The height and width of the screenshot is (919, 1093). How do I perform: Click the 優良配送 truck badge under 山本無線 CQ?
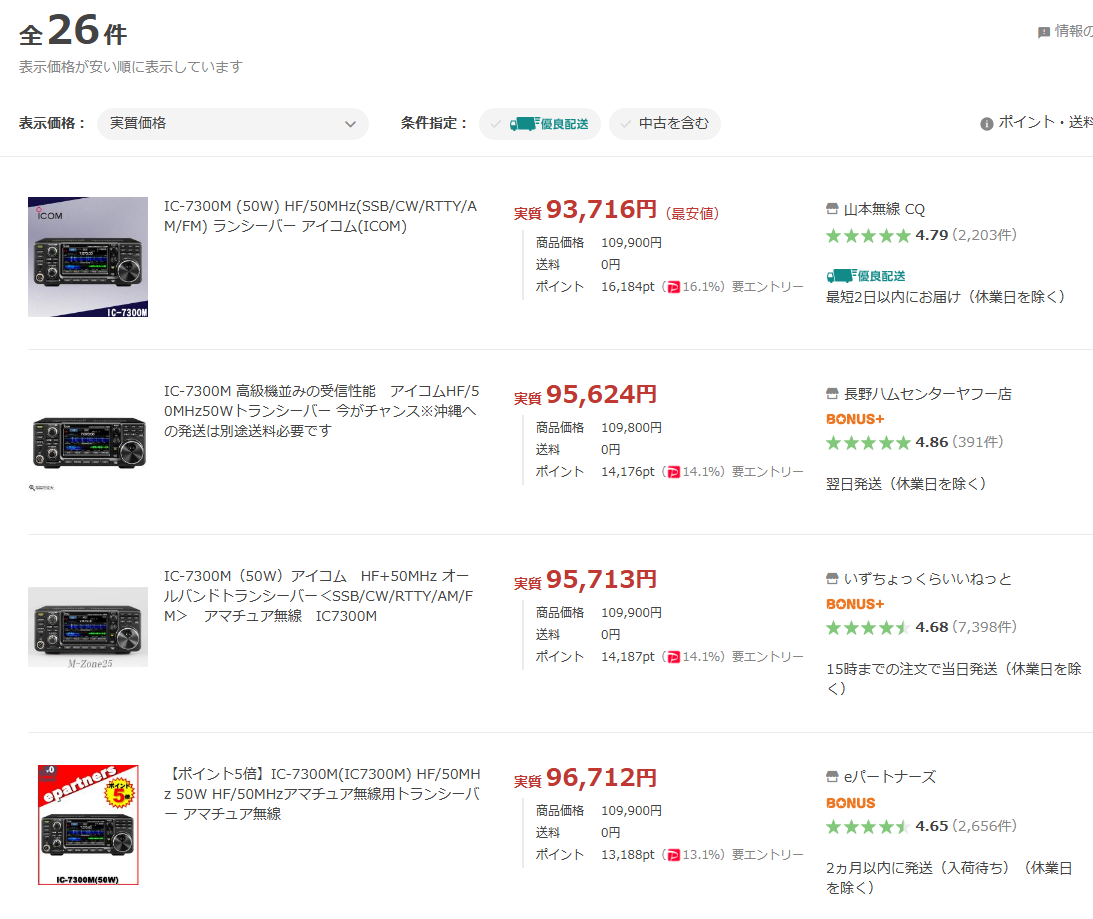click(866, 276)
